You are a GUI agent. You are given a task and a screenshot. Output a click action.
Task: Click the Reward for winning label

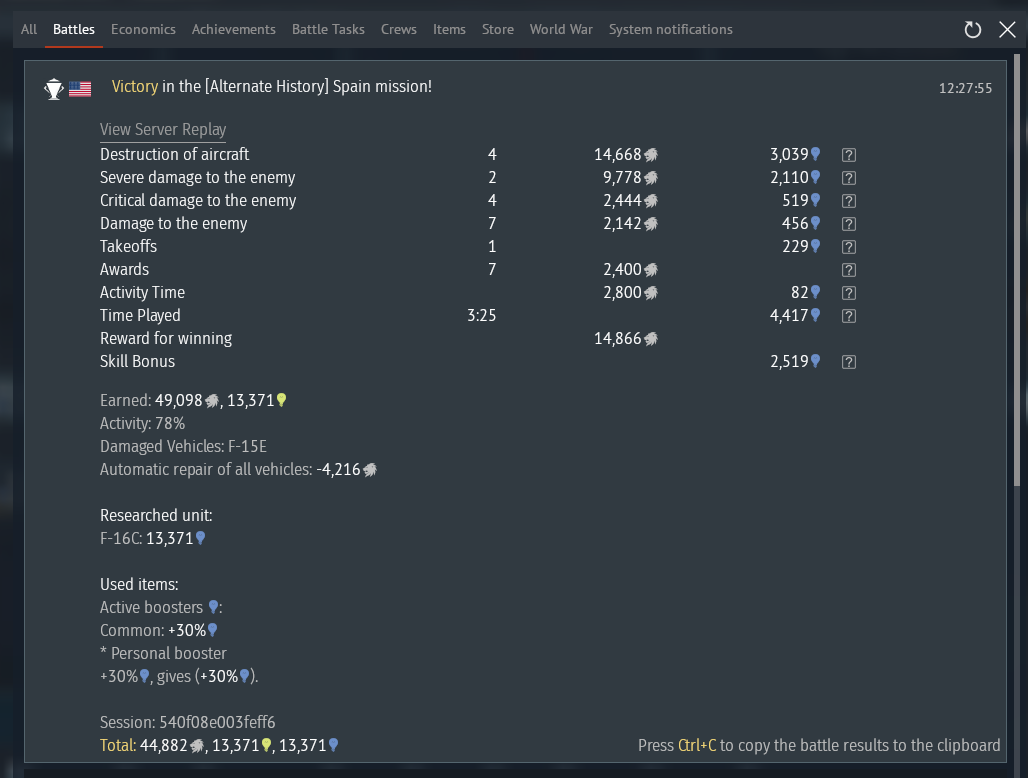166,338
